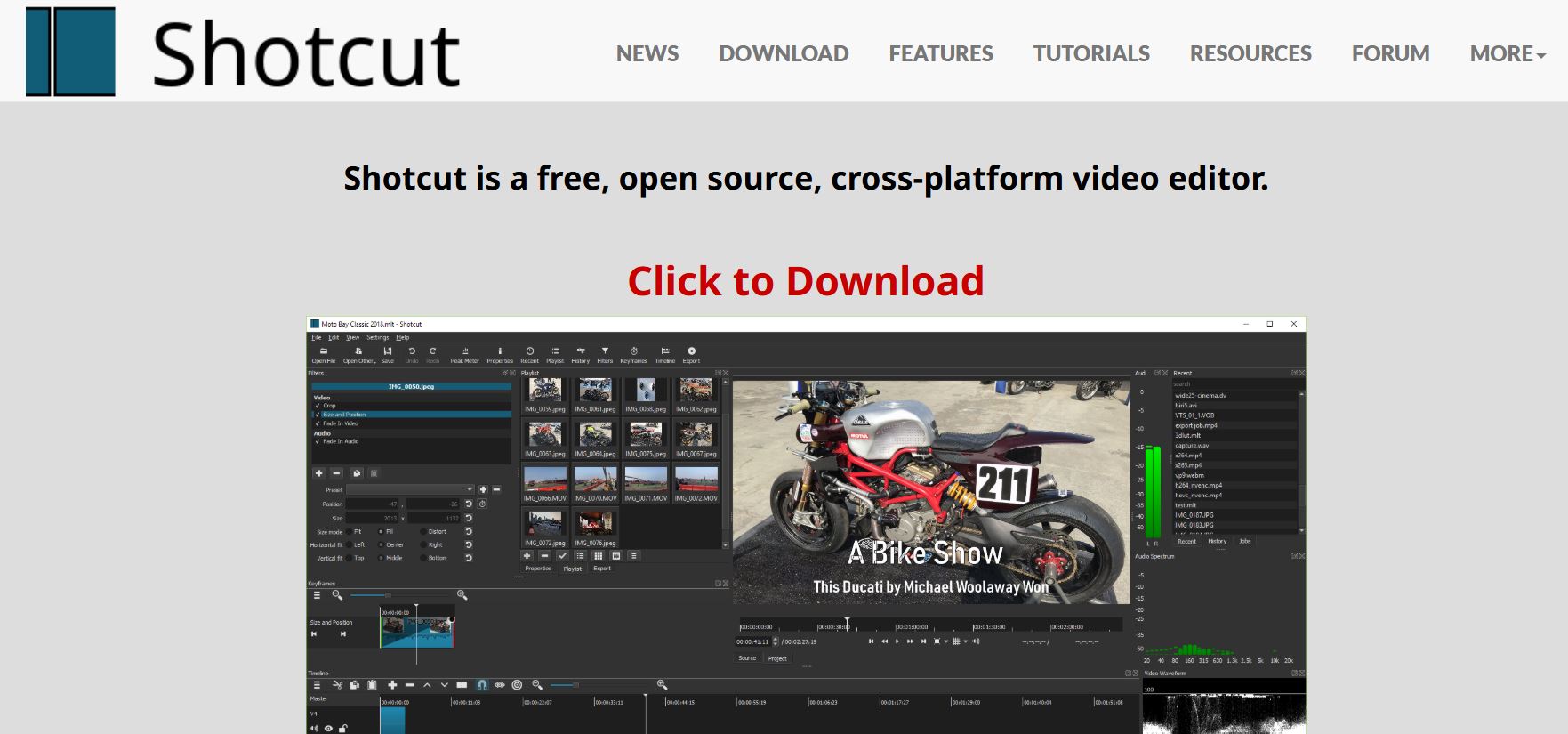Toggle the Crop filter checkbox

(x=318, y=406)
